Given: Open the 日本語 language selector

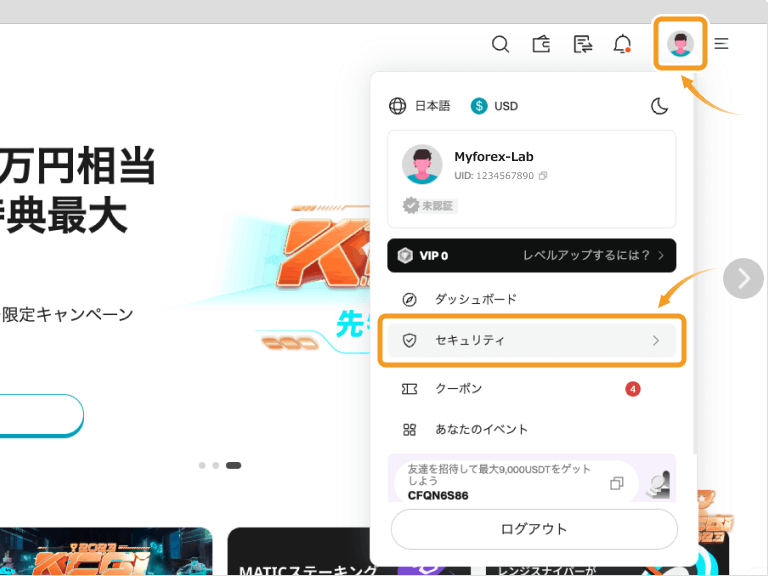Looking at the screenshot, I should [420, 106].
